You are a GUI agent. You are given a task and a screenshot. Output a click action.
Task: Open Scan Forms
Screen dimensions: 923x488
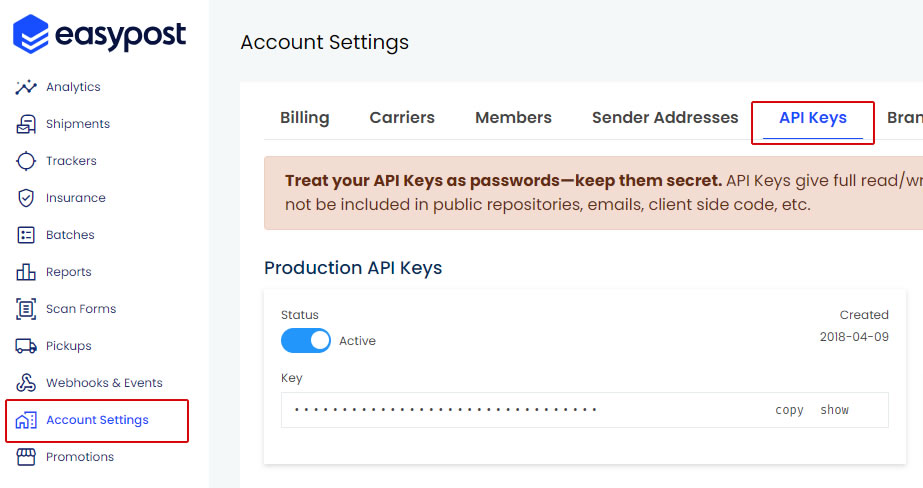81,308
